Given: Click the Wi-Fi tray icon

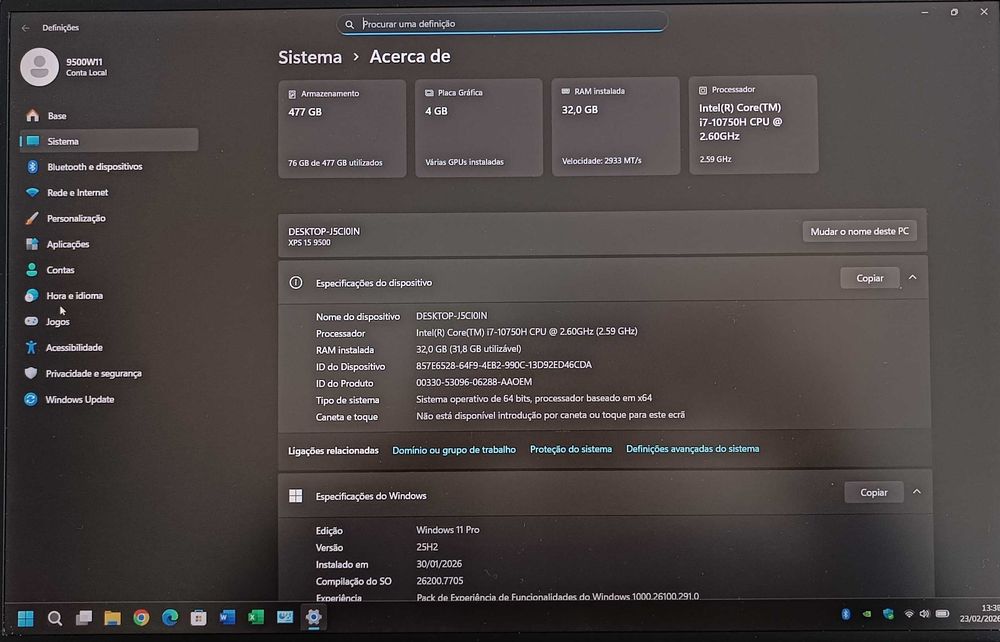Looking at the screenshot, I should click(909, 614).
